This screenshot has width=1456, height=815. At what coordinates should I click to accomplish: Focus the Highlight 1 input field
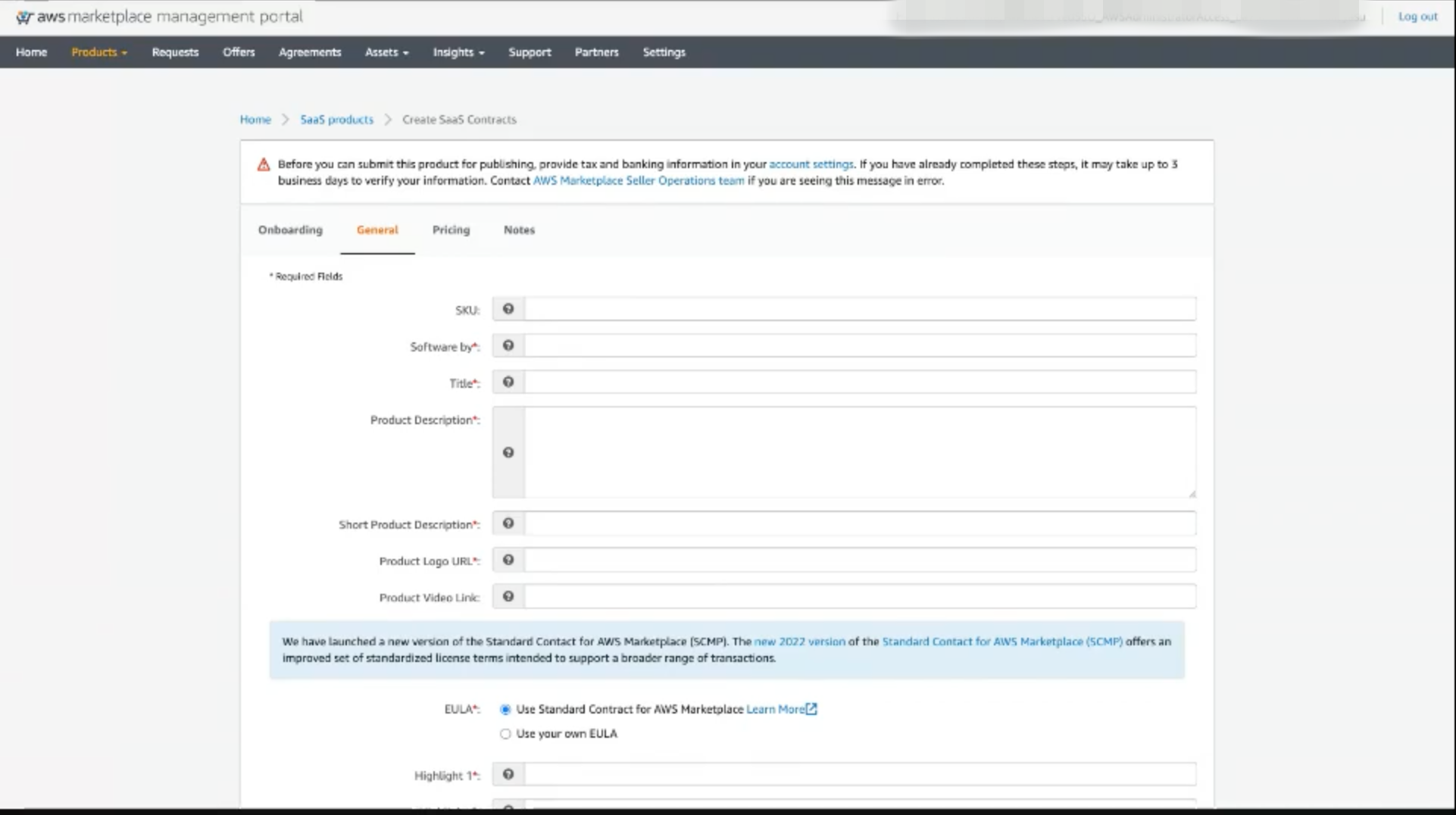(x=860, y=774)
